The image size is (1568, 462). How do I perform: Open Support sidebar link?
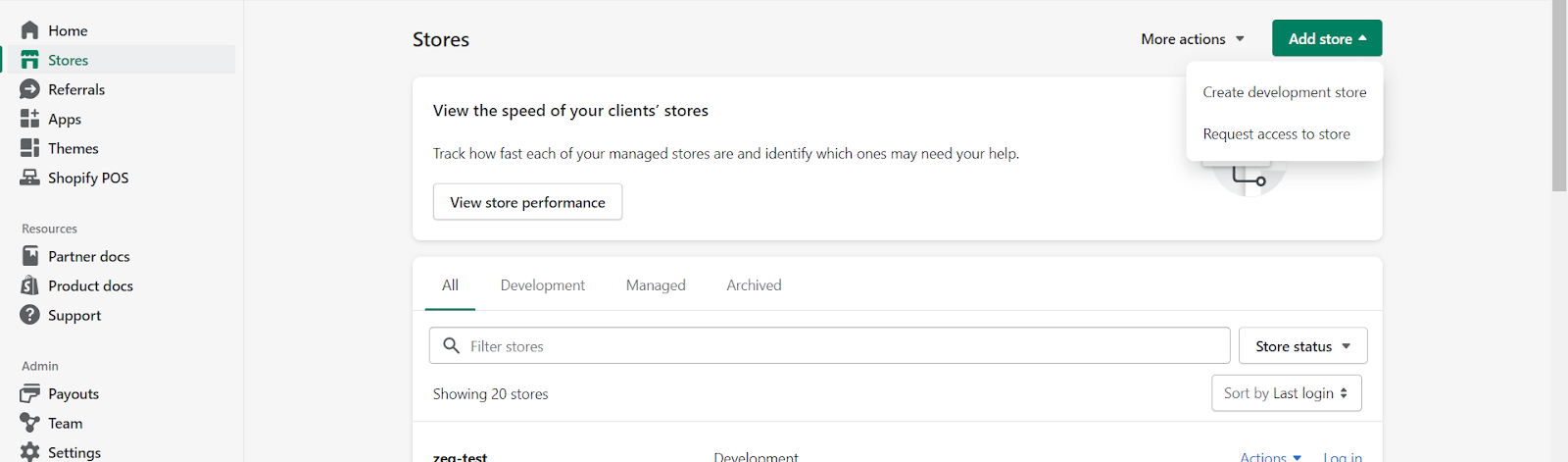point(74,315)
